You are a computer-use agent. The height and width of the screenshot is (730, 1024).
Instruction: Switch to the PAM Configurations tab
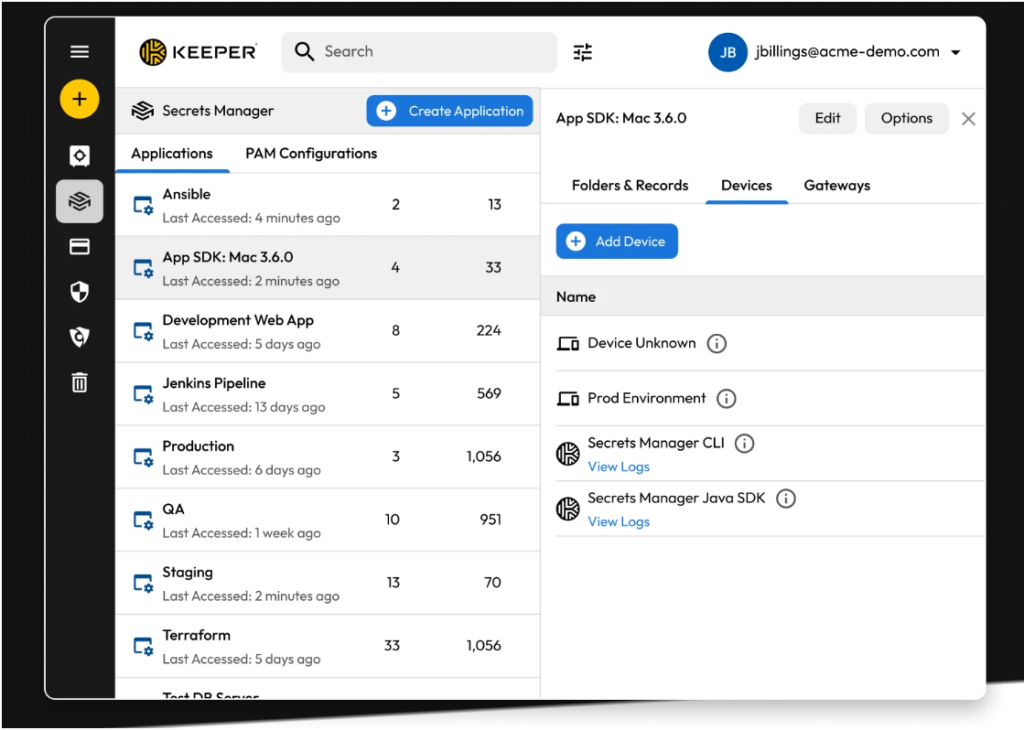tap(311, 154)
